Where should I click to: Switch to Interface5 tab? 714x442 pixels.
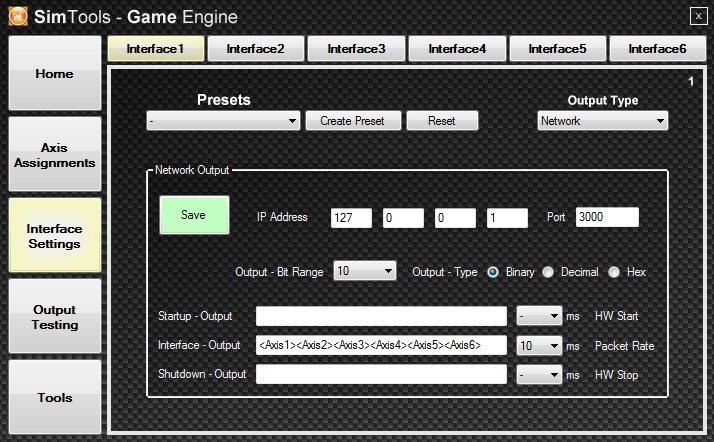(x=558, y=49)
